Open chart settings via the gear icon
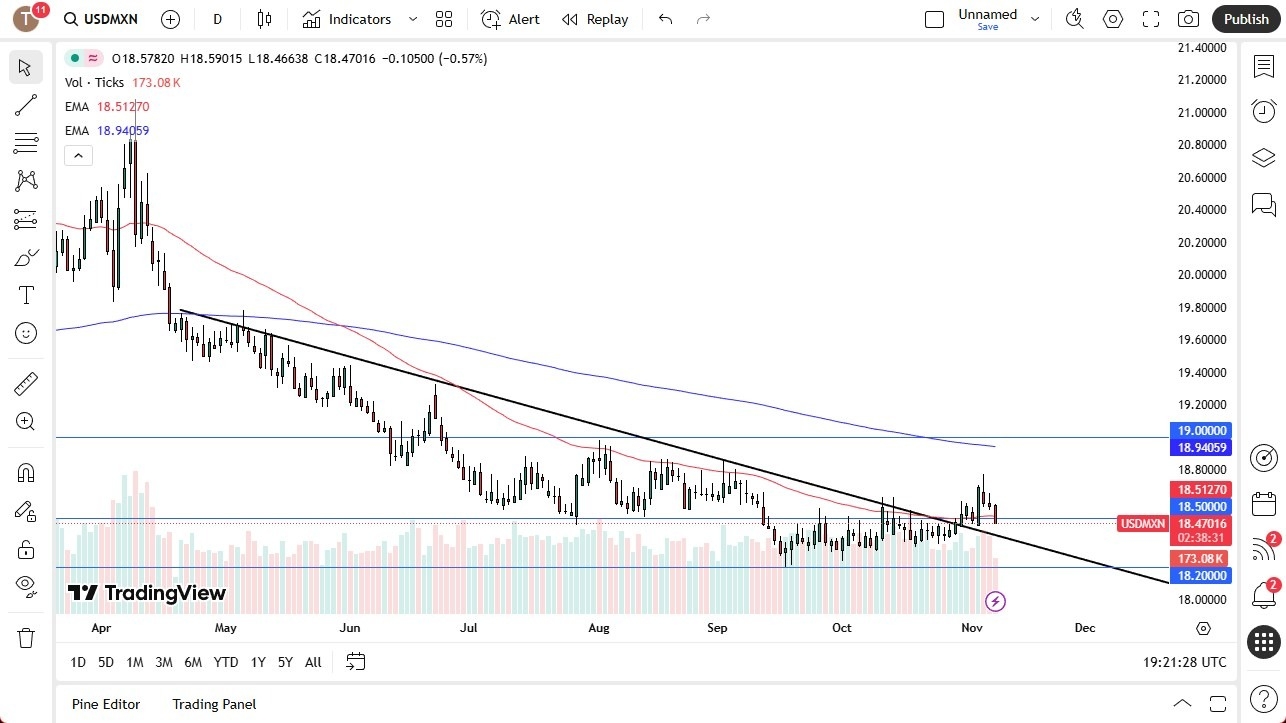Image resolution: width=1286 pixels, height=723 pixels. [1112, 18]
